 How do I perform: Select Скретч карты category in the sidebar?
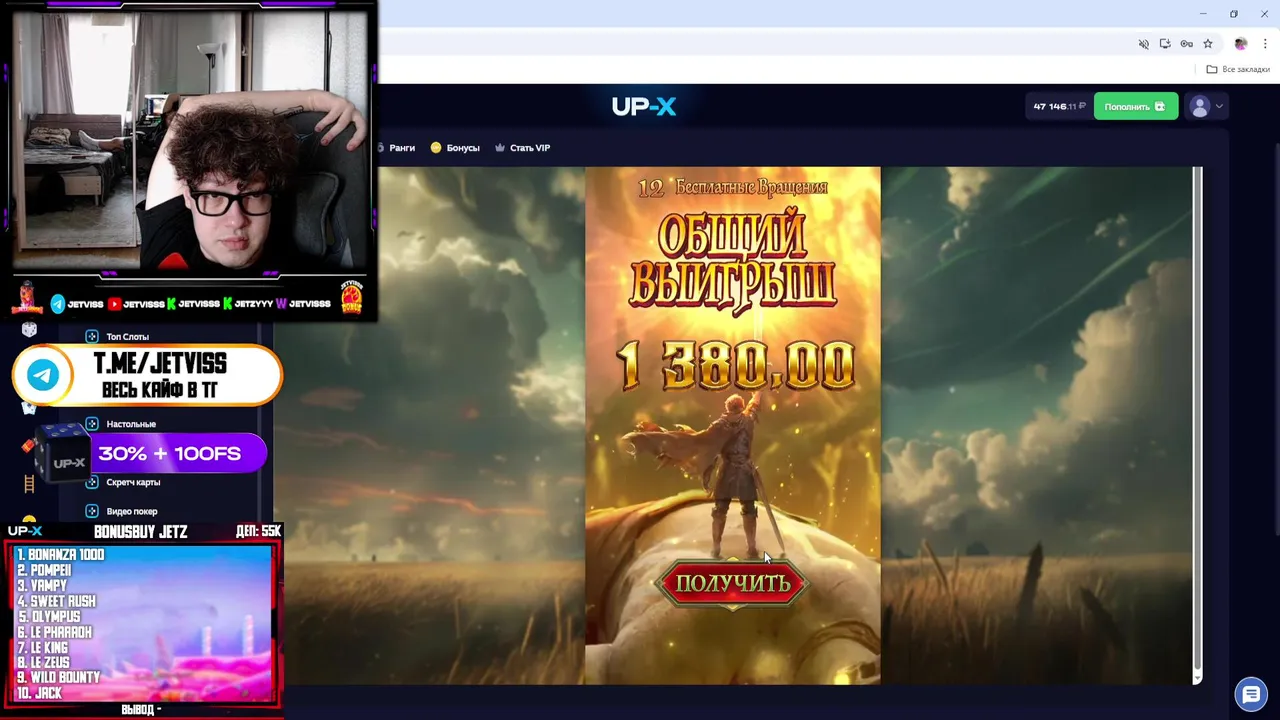pyautogui.click(x=133, y=482)
